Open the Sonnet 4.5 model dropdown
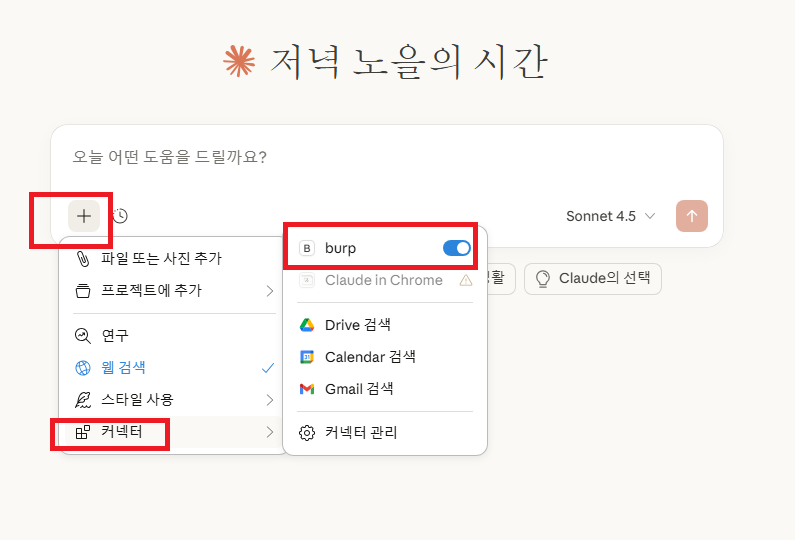The height and width of the screenshot is (540, 795). click(x=610, y=216)
